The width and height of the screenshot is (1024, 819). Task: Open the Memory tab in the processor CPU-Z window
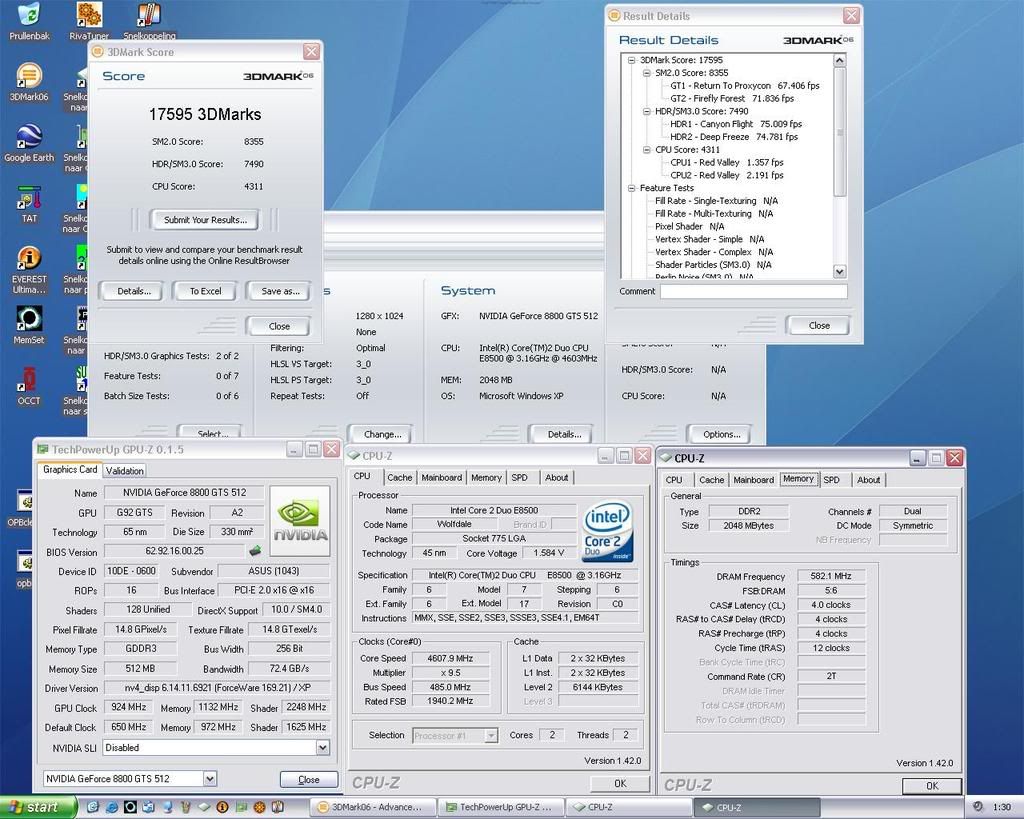click(487, 478)
